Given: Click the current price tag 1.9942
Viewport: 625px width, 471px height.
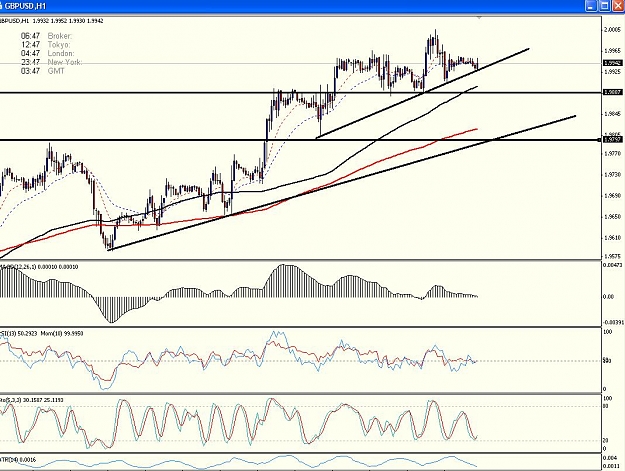Looking at the screenshot, I should [613, 63].
